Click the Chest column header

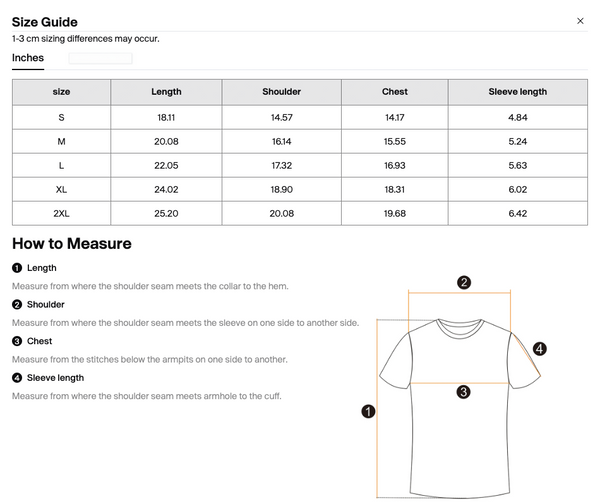point(395,92)
